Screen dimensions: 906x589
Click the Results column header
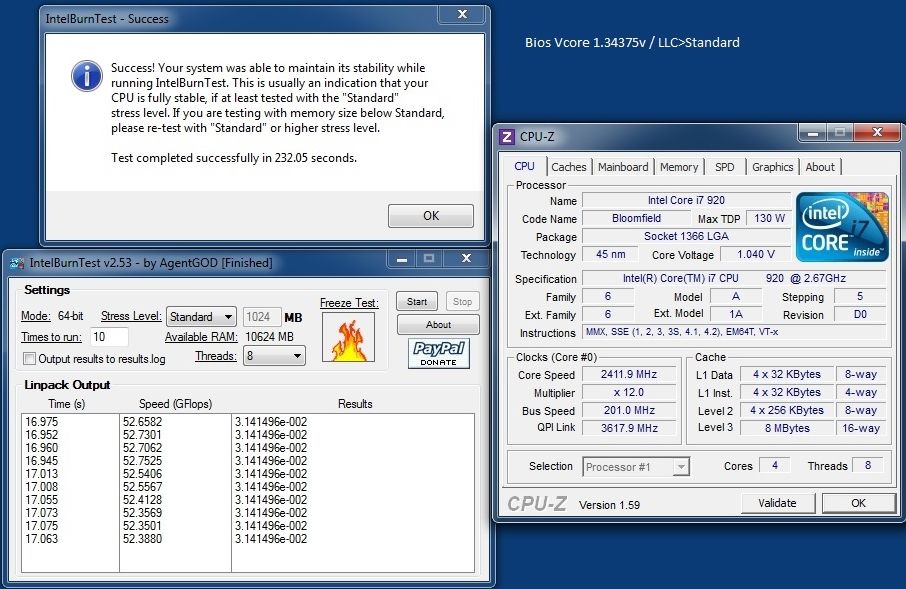coord(355,404)
